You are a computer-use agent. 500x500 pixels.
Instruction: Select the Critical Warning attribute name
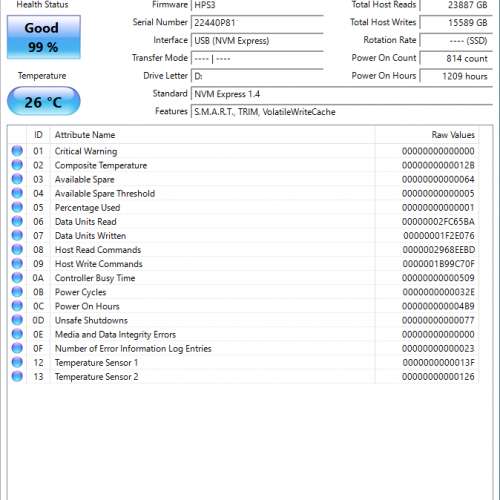(86, 151)
